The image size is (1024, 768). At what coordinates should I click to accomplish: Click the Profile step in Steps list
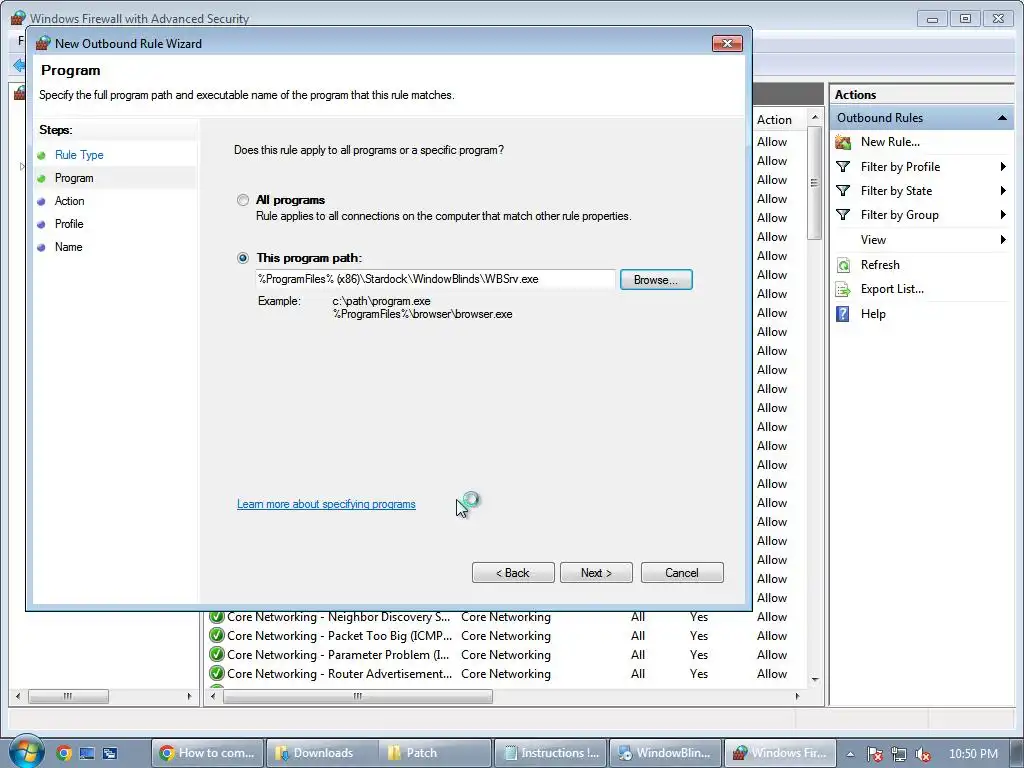click(69, 223)
